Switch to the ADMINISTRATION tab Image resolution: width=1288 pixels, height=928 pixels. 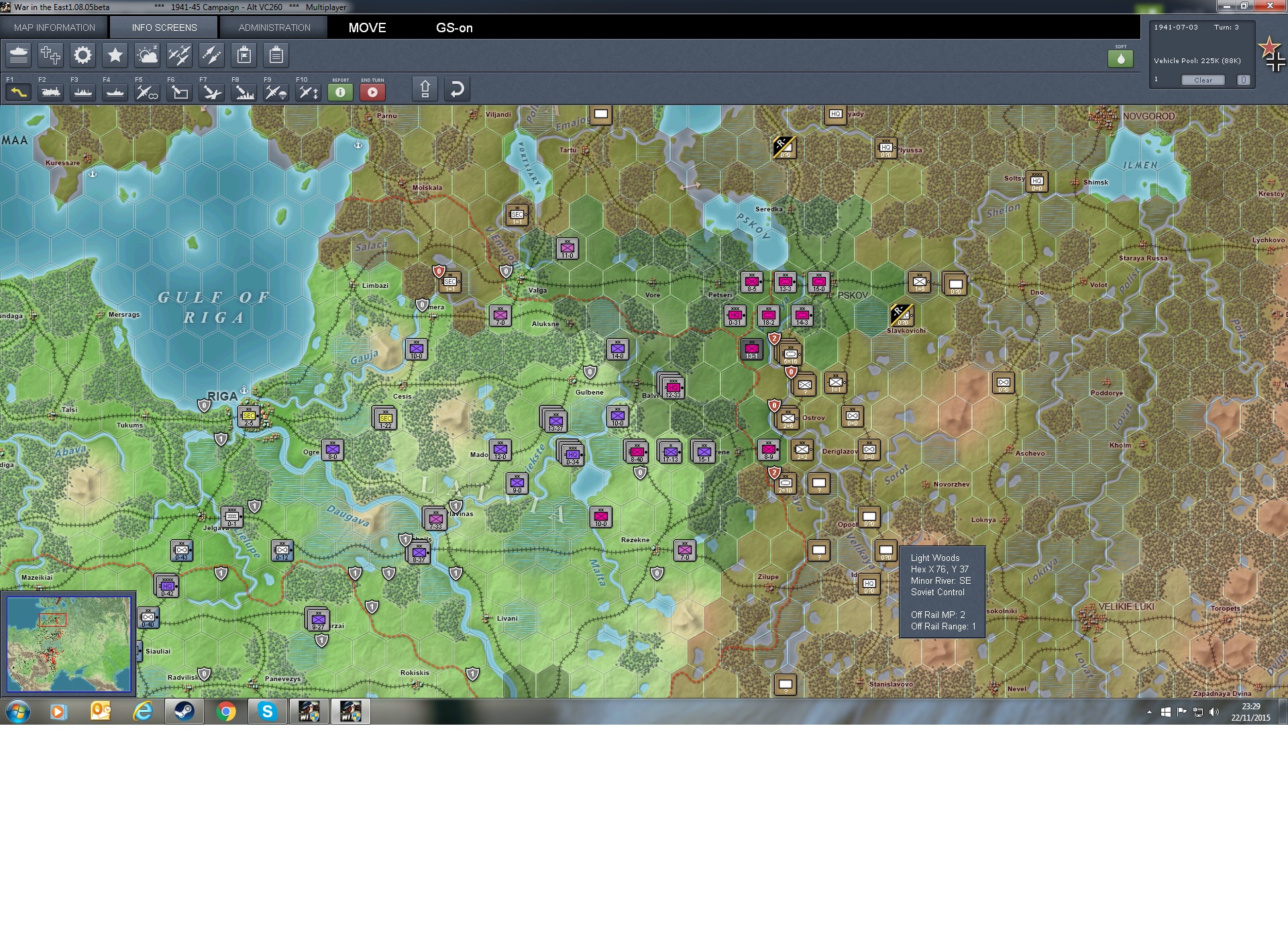(x=274, y=28)
